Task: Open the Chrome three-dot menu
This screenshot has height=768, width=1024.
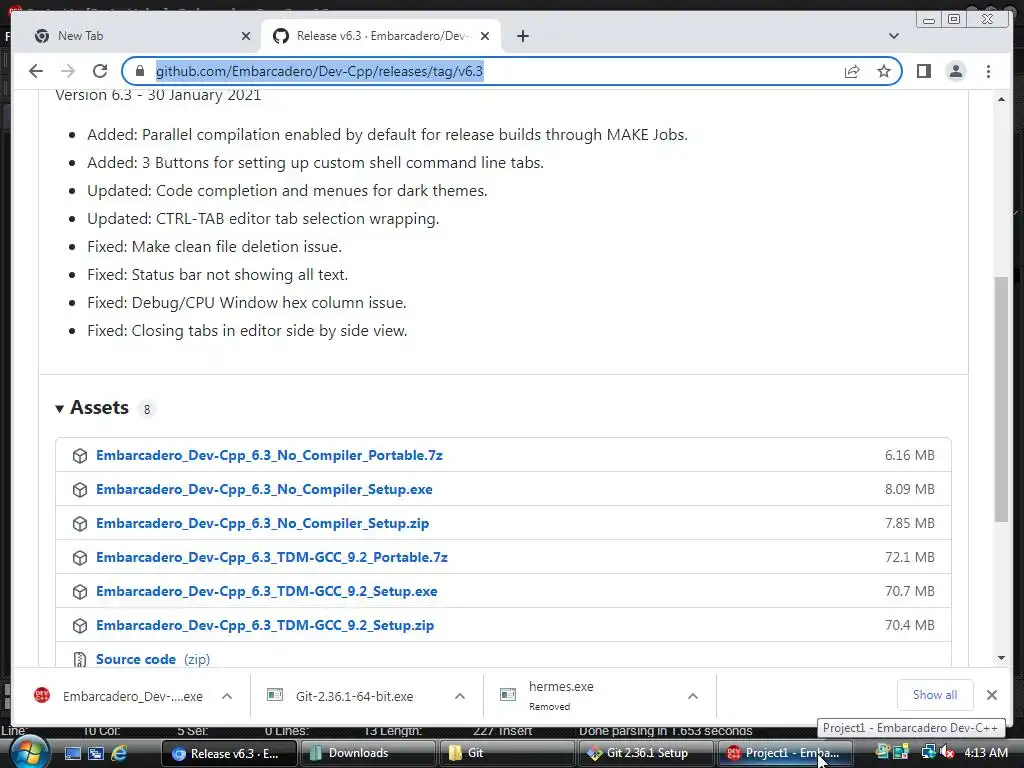Action: point(988,71)
